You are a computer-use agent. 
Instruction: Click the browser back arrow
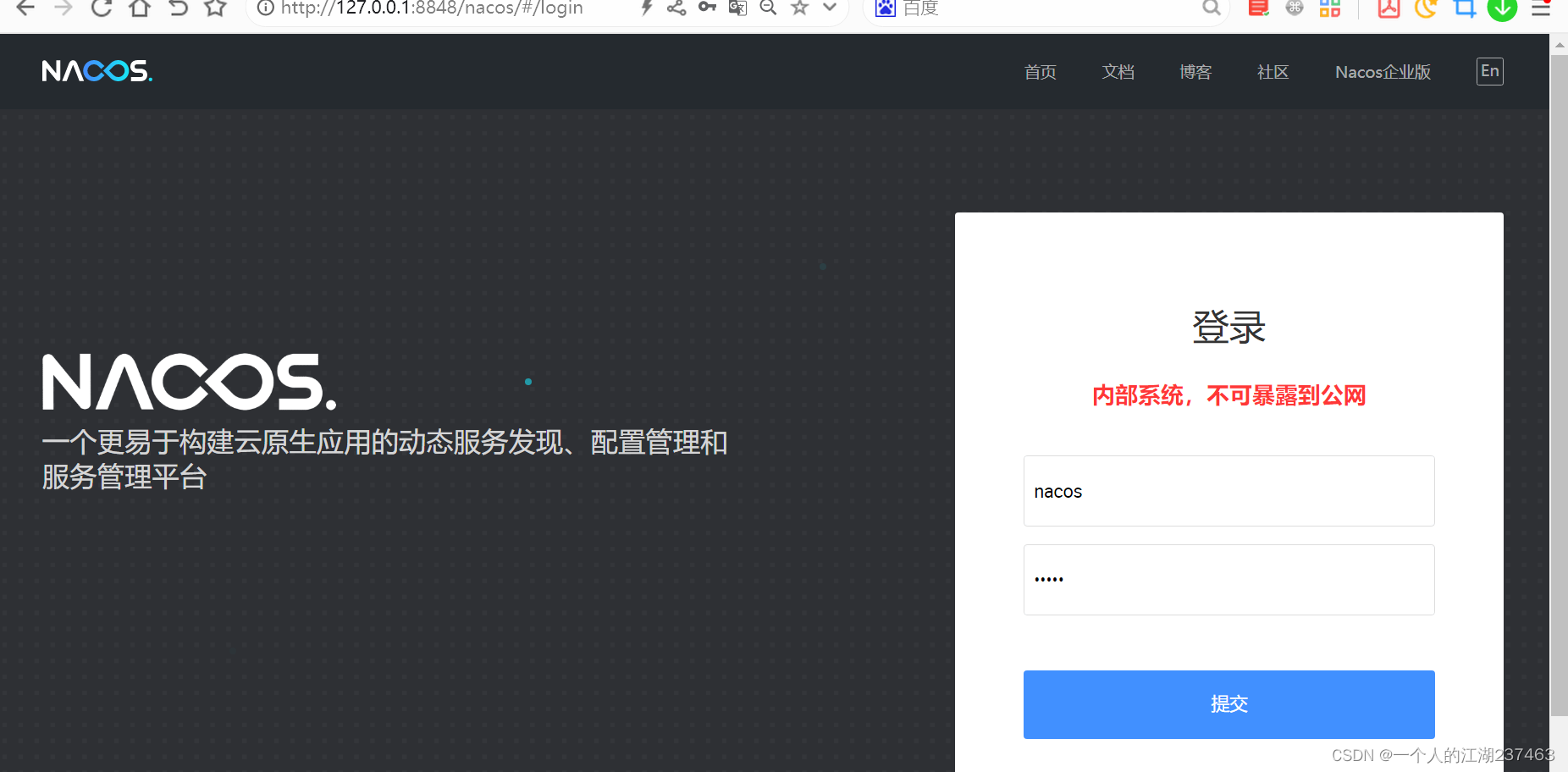click(x=25, y=8)
